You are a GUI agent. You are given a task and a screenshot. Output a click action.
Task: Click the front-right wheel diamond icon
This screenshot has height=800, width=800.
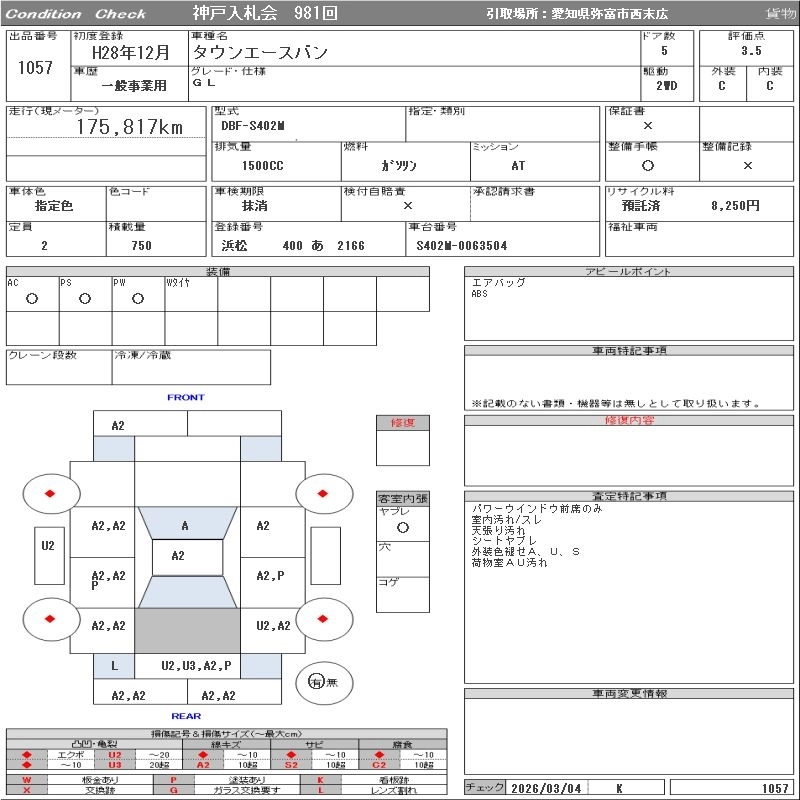tap(324, 493)
